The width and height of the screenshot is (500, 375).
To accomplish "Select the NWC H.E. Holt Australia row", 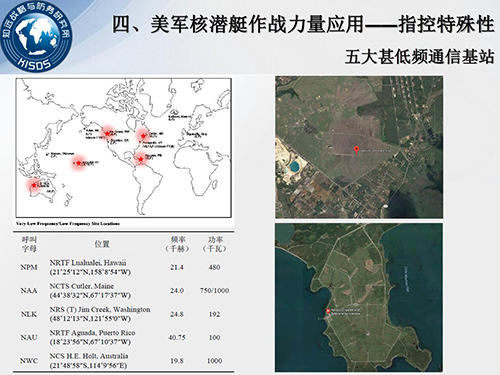I will (124, 361).
